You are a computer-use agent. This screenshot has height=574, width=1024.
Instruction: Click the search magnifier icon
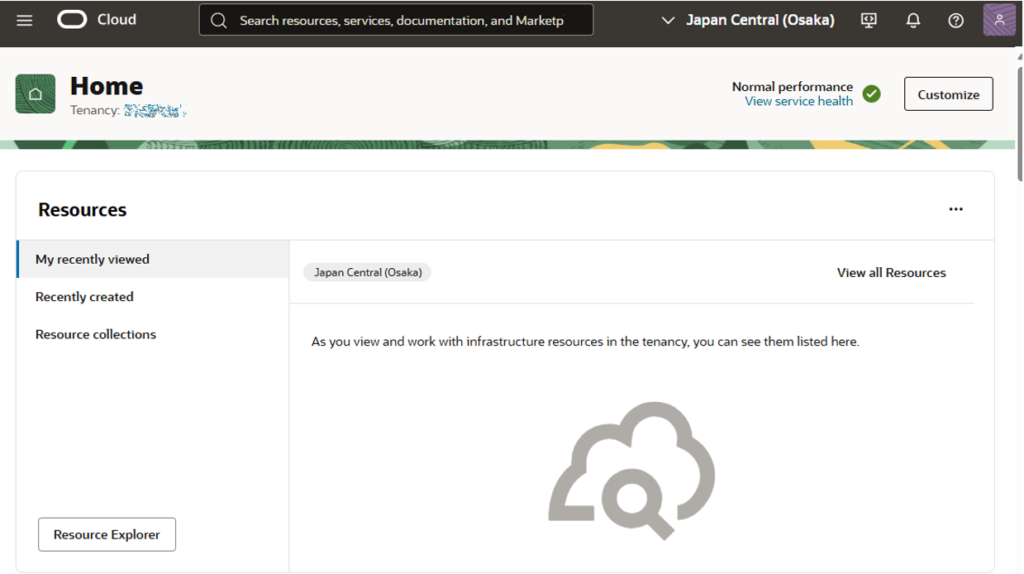point(219,20)
